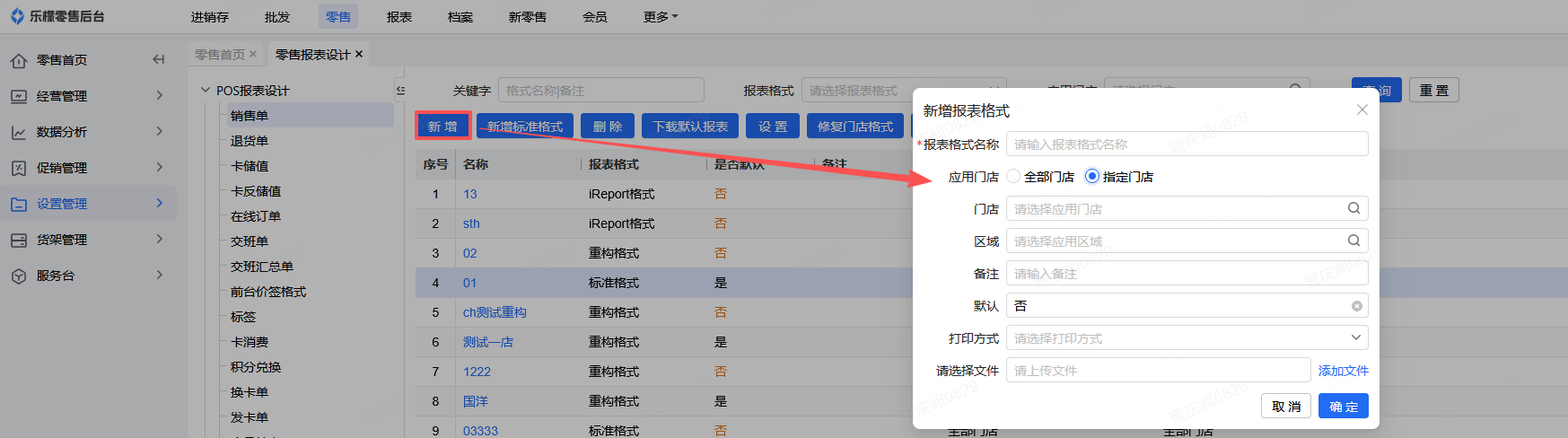Click the 设置管理 folder icon
1568x438 pixels.
click(x=19, y=204)
